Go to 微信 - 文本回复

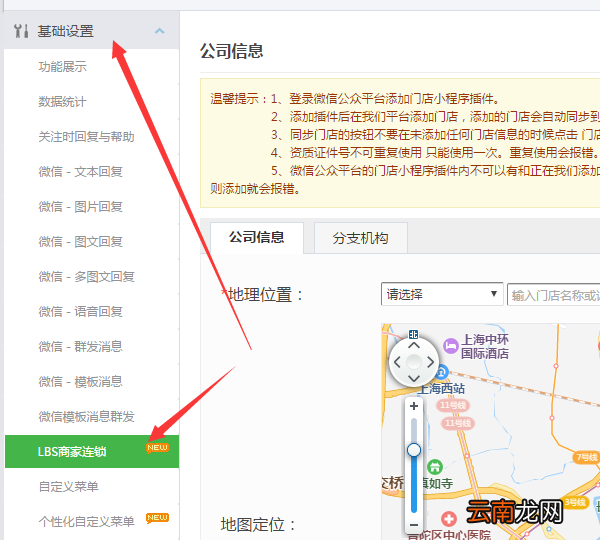click(x=80, y=172)
